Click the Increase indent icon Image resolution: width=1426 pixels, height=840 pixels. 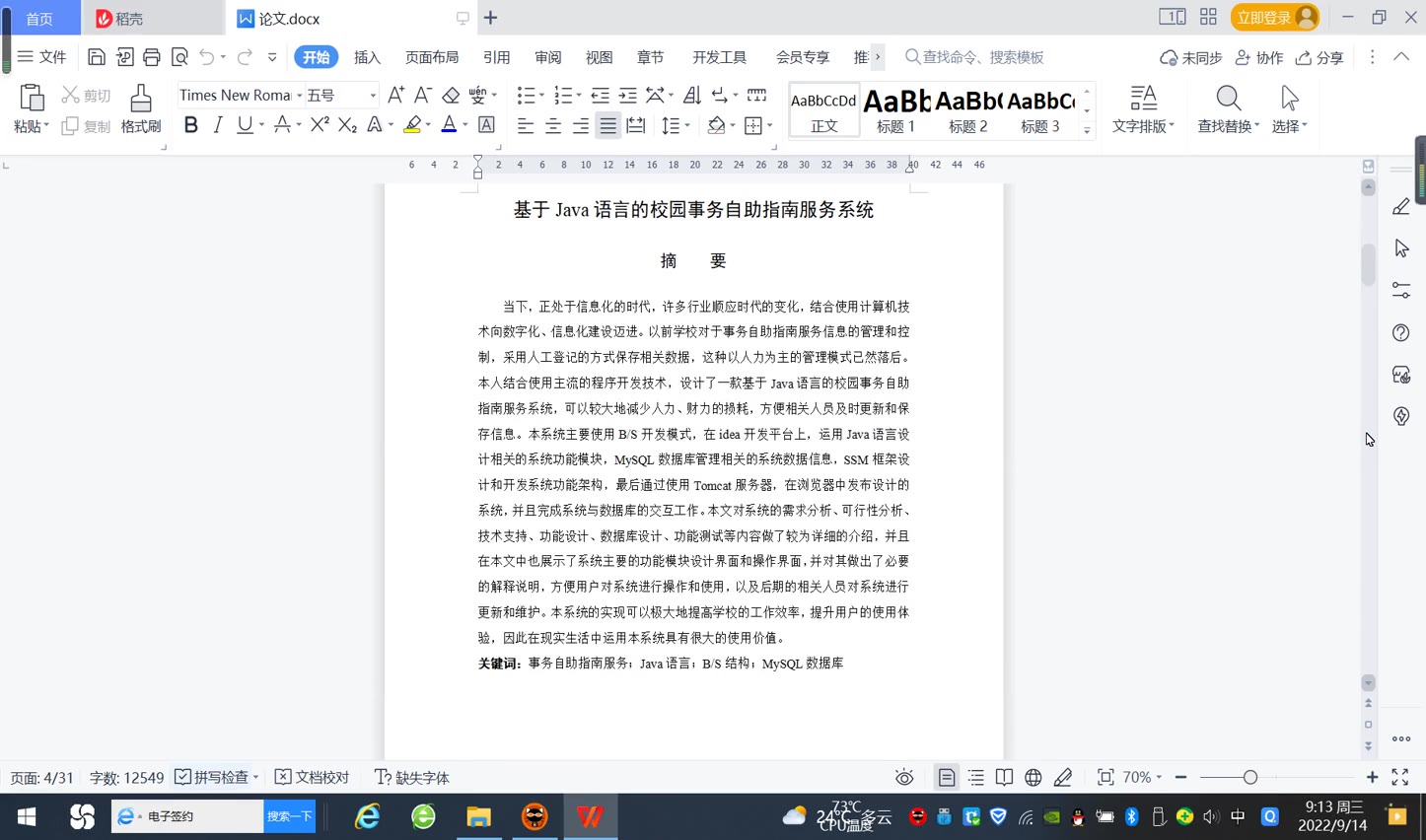[627, 95]
